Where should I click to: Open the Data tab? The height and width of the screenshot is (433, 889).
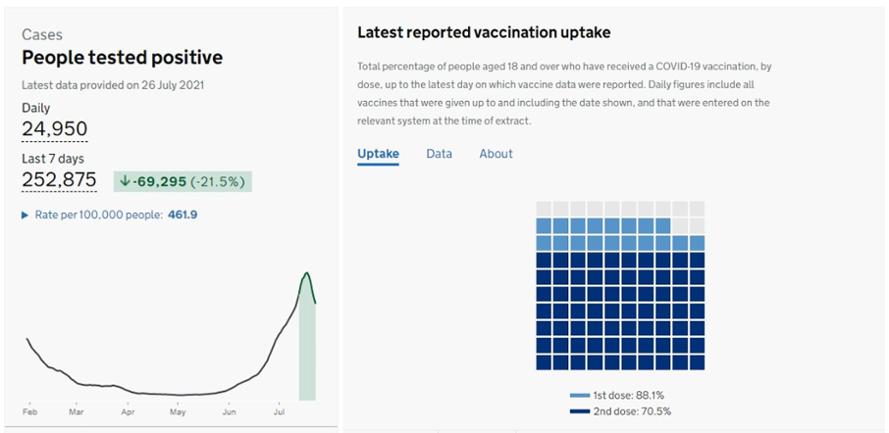click(x=439, y=154)
